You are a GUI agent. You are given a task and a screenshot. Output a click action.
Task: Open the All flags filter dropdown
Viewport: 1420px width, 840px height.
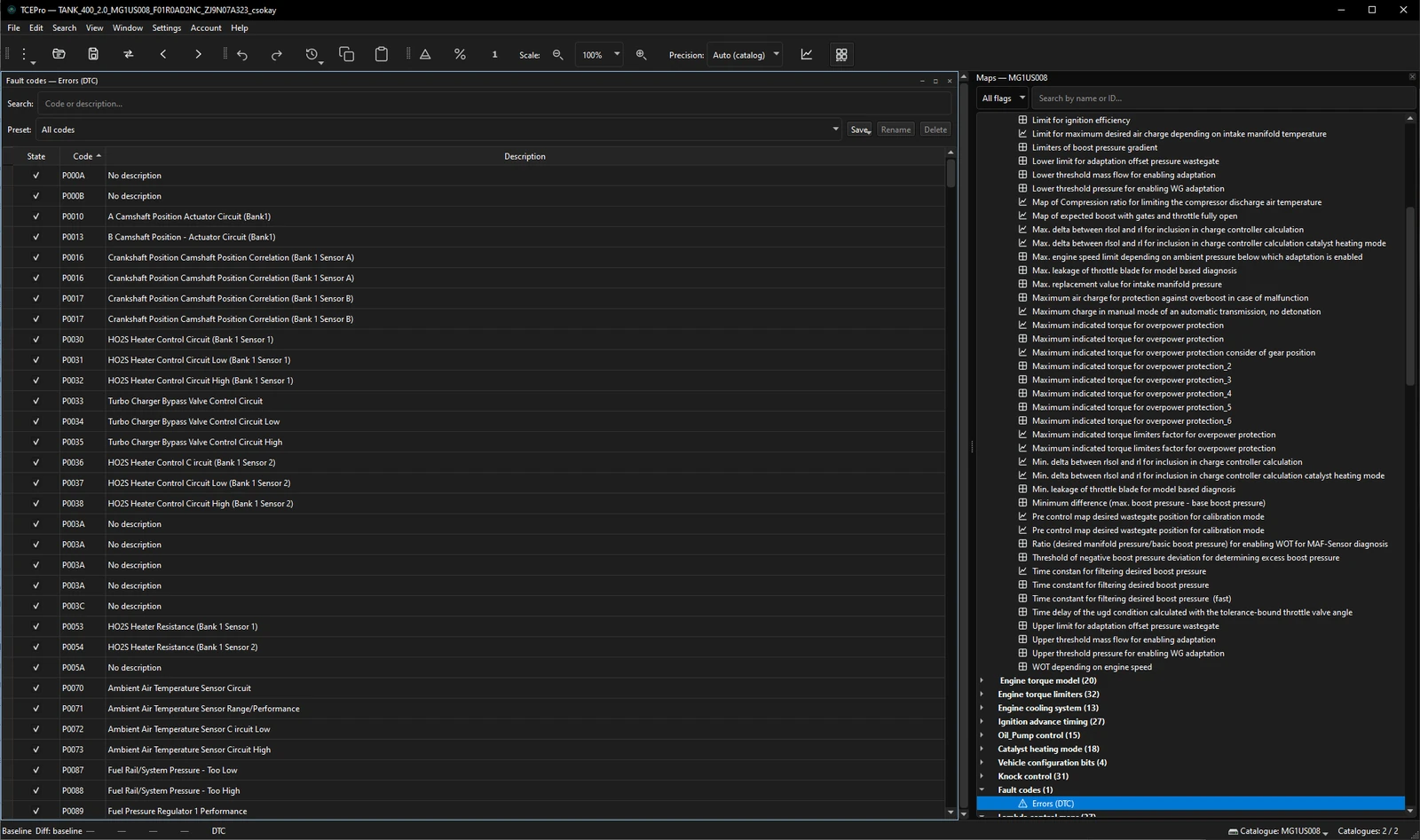[1004, 98]
